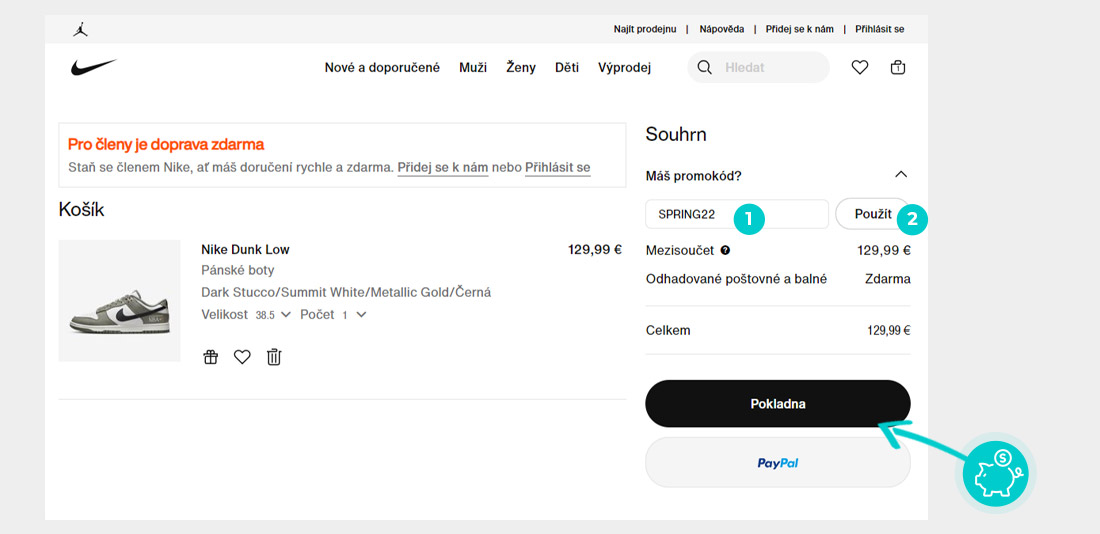Add Nike Dunk Low to favorites
This screenshot has height=534, width=1100.
(x=242, y=357)
